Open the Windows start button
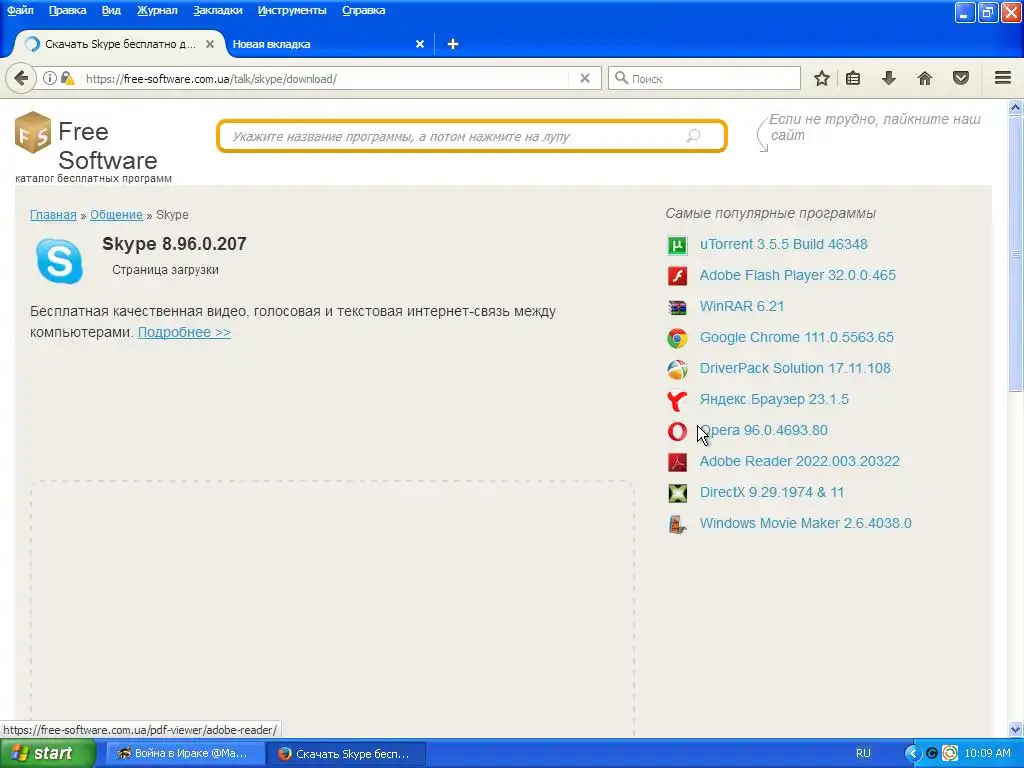 click(47, 754)
